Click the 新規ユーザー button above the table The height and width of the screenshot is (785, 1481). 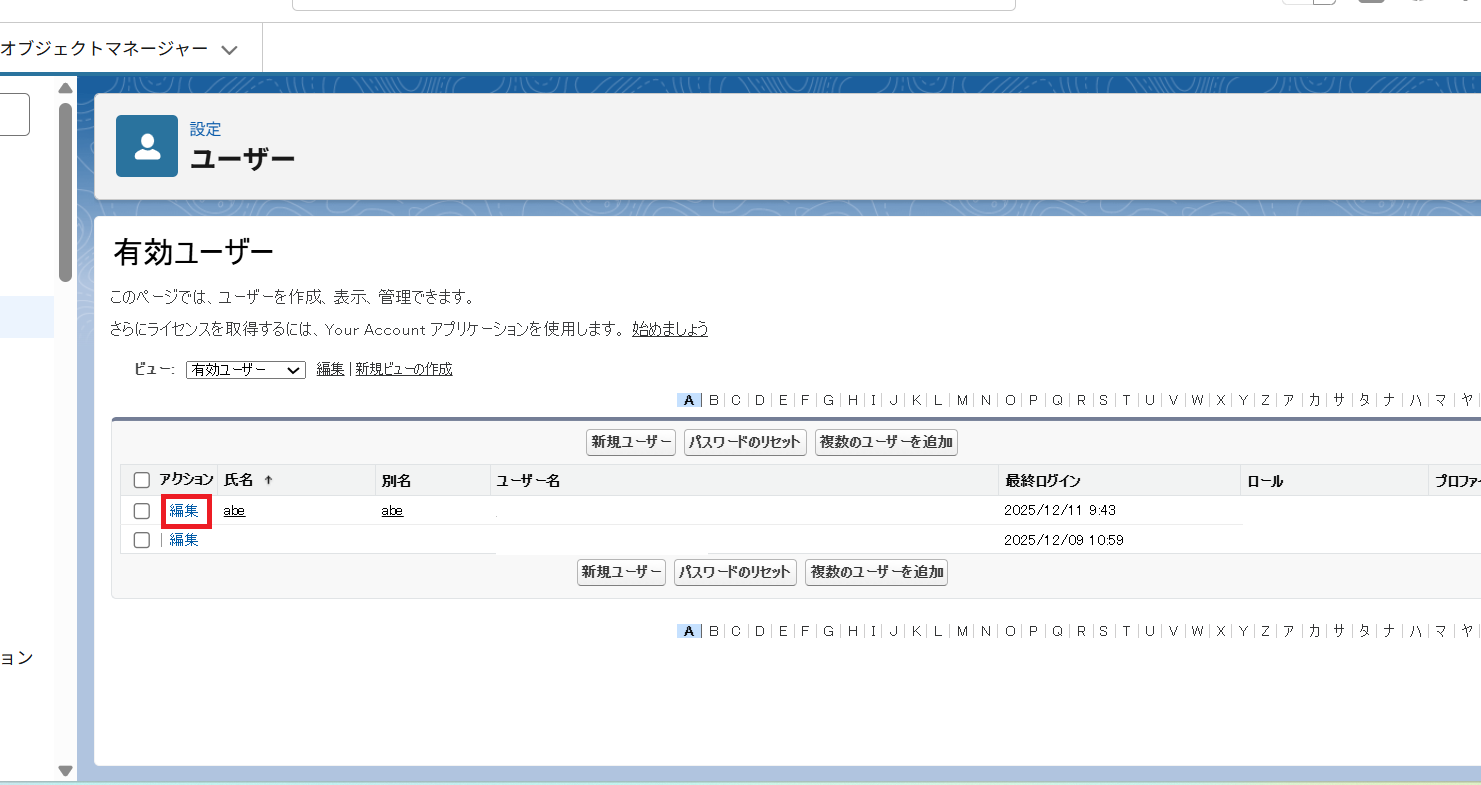631,442
